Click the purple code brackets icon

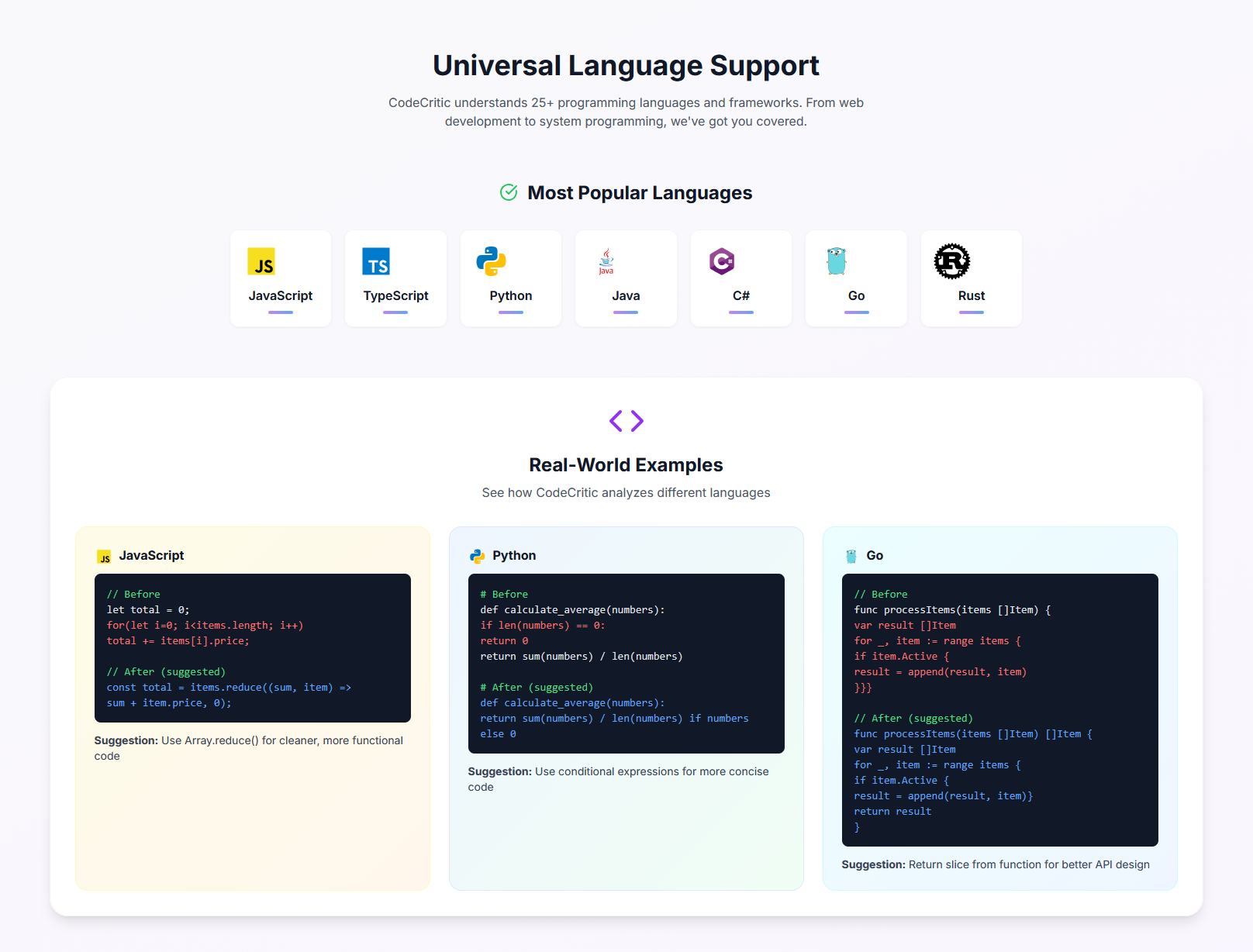coord(625,421)
